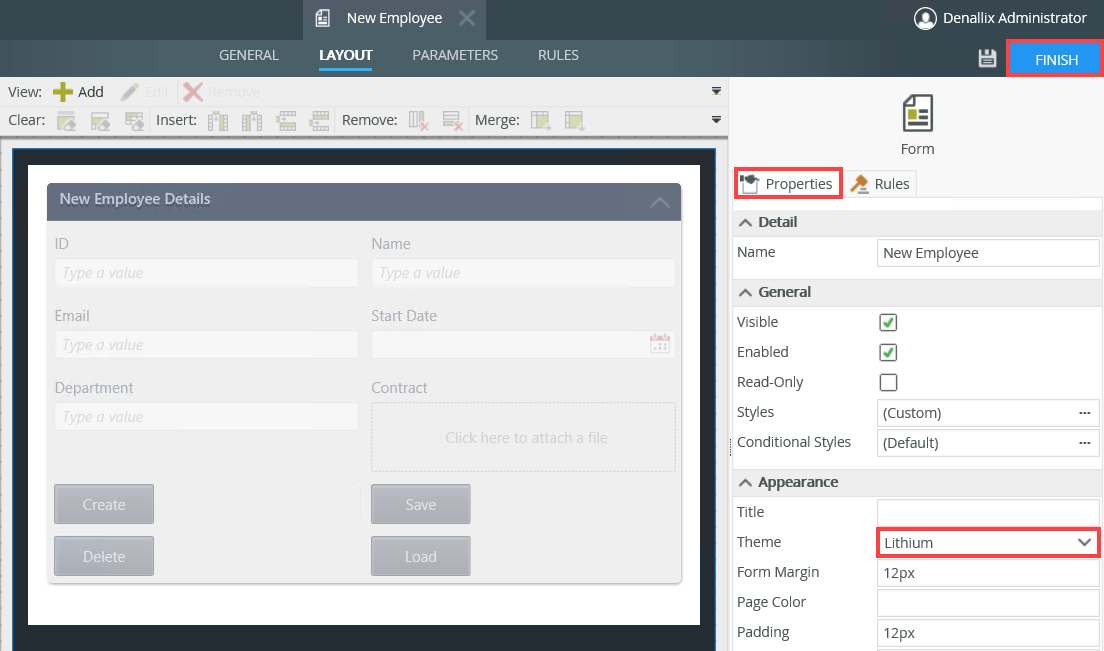This screenshot has width=1104, height=651.
Task: Click the first Insert column icon
Action: [218, 121]
